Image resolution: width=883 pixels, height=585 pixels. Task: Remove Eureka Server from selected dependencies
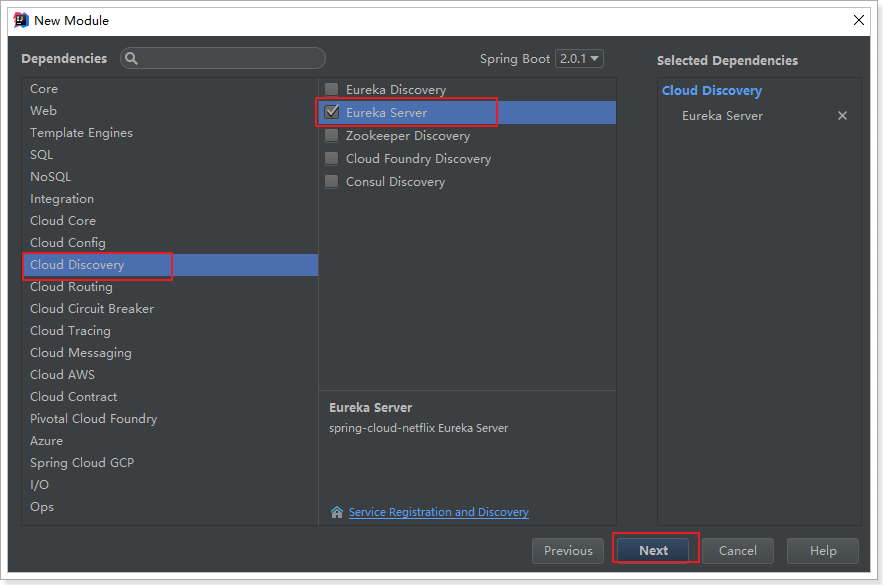pyautogui.click(x=842, y=115)
